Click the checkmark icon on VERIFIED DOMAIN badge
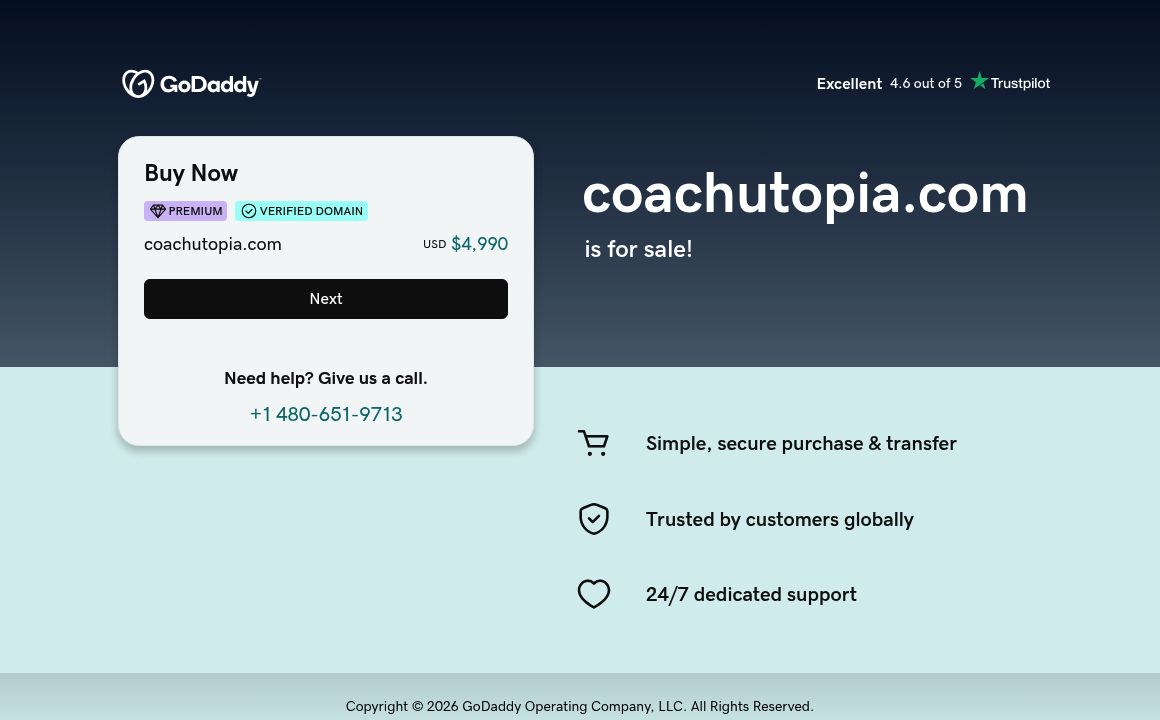The height and width of the screenshot is (720, 1160). point(249,211)
